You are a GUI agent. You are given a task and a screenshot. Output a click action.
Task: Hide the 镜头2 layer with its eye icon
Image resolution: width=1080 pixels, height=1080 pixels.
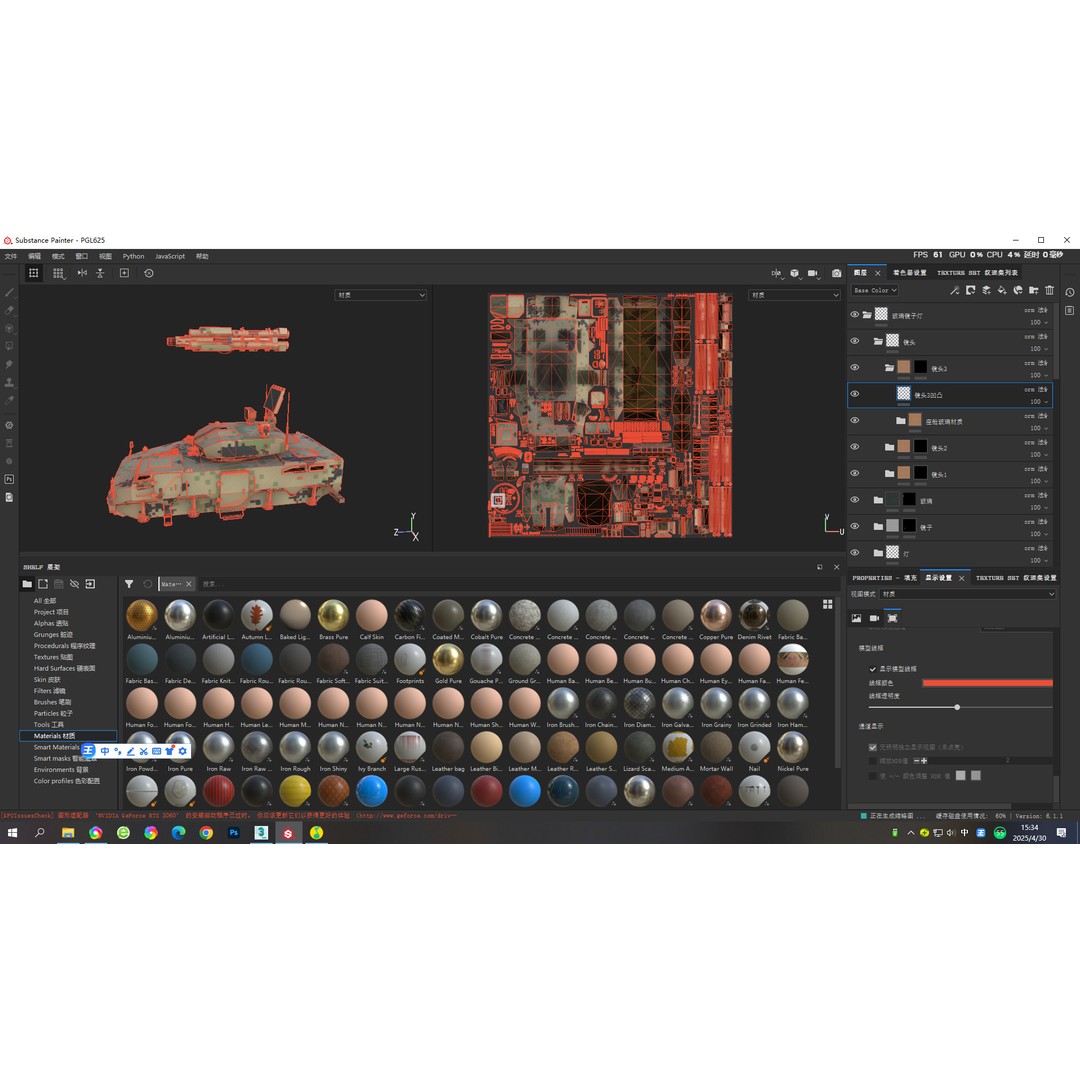(x=855, y=447)
